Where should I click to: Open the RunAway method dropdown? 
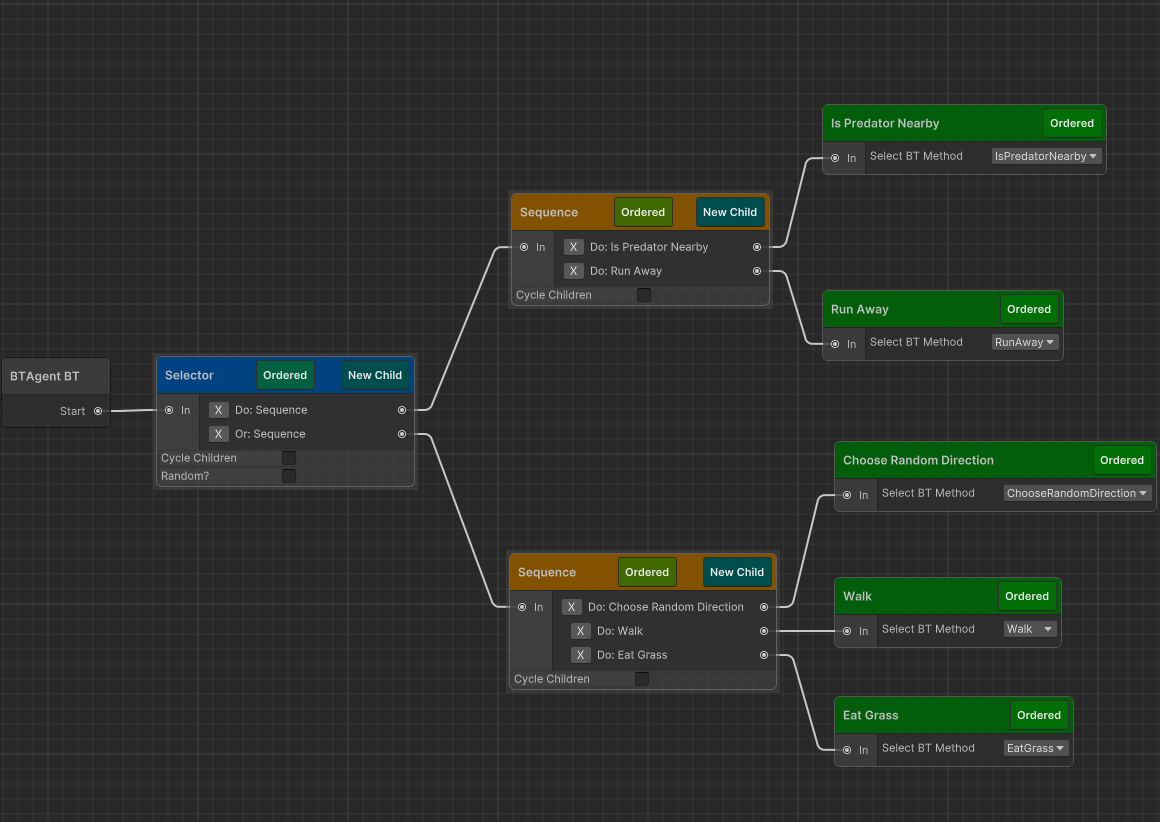(1023, 342)
